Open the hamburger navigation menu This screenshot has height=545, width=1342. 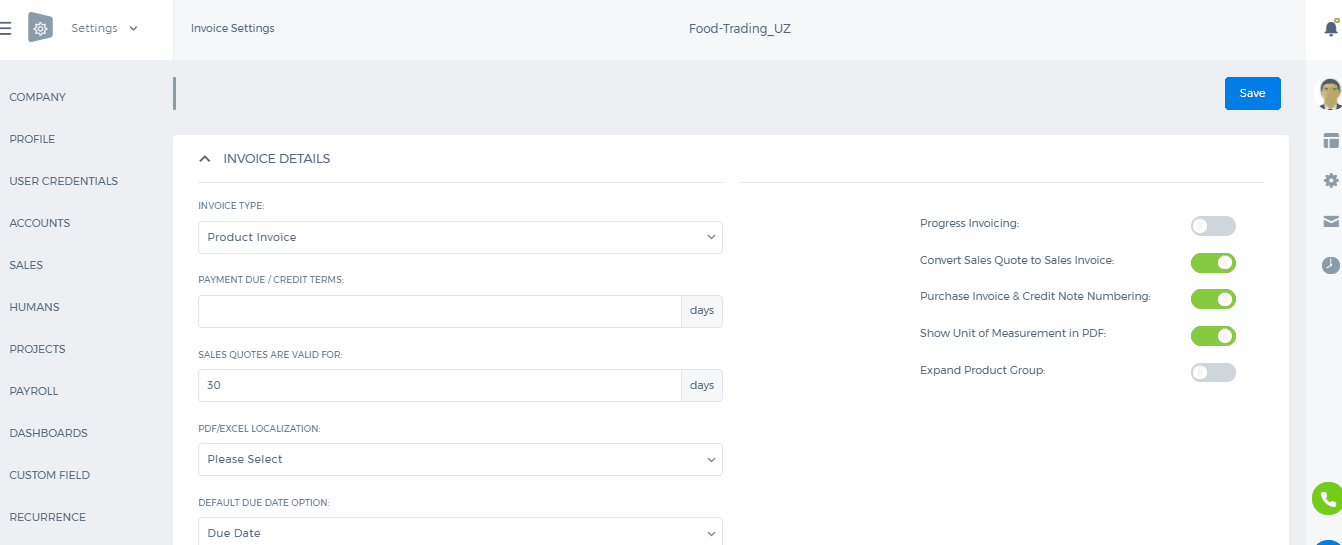click(x=5, y=29)
